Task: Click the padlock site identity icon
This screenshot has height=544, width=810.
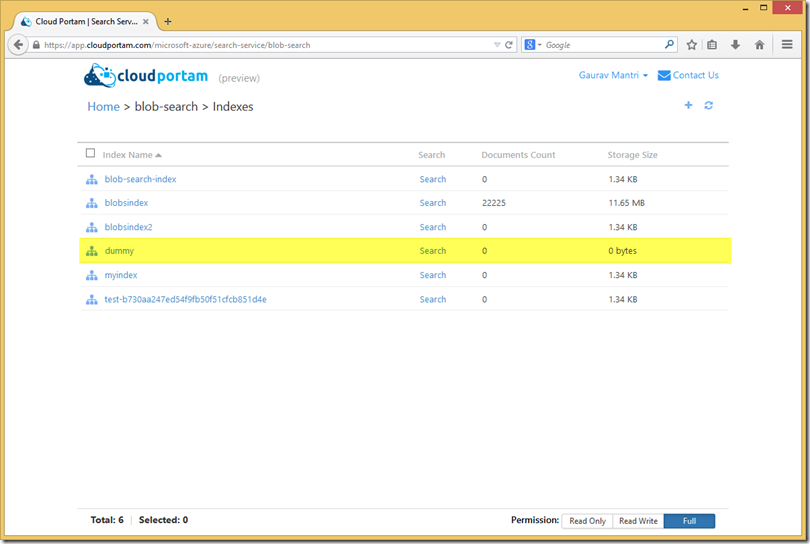Action: pyautogui.click(x=36, y=45)
